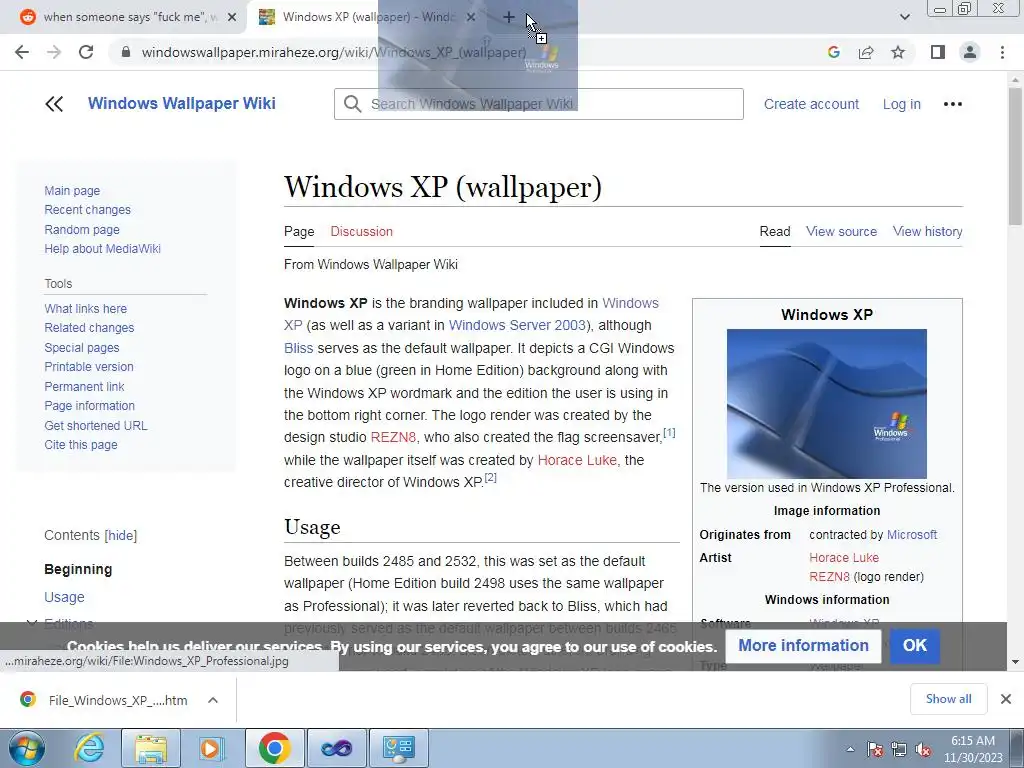The image size is (1024, 768).
Task: Open Windows Explorer folder in taskbar
Action: 150,748
